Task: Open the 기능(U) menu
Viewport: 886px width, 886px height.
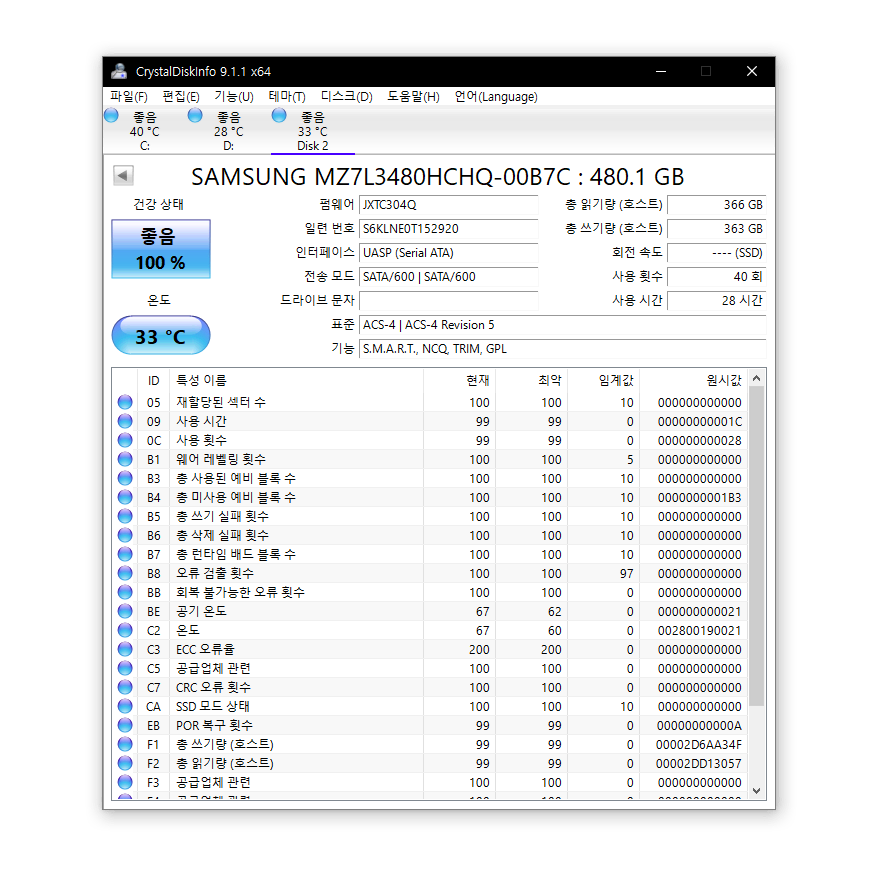Action: pyautogui.click(x=234, y=97)
